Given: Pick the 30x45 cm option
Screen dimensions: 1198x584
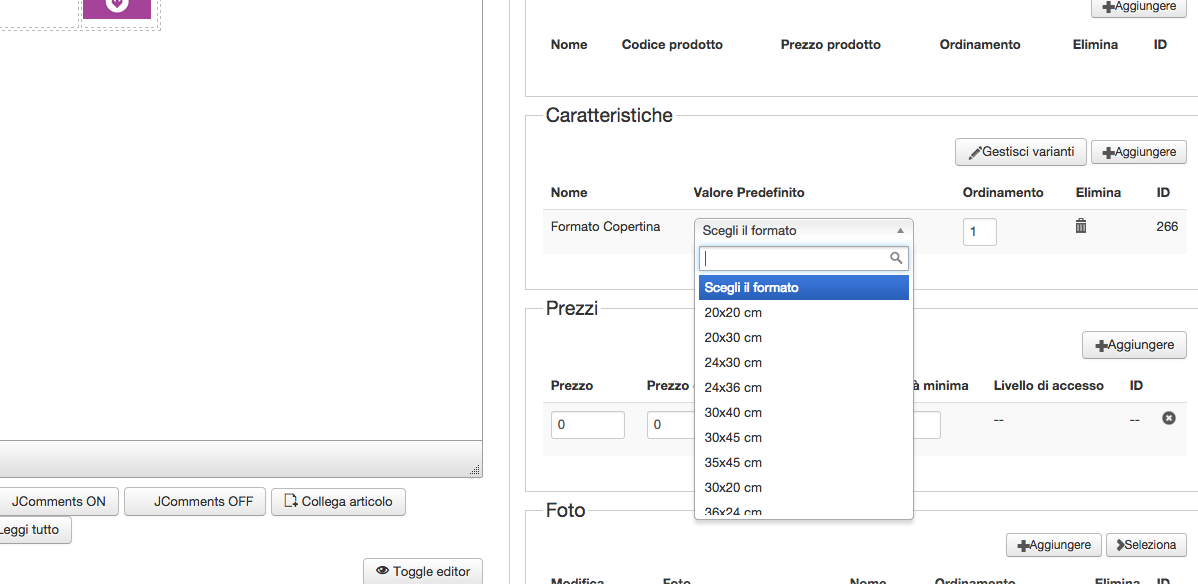Looking at the screenshot, I should (x=733, y=438).
